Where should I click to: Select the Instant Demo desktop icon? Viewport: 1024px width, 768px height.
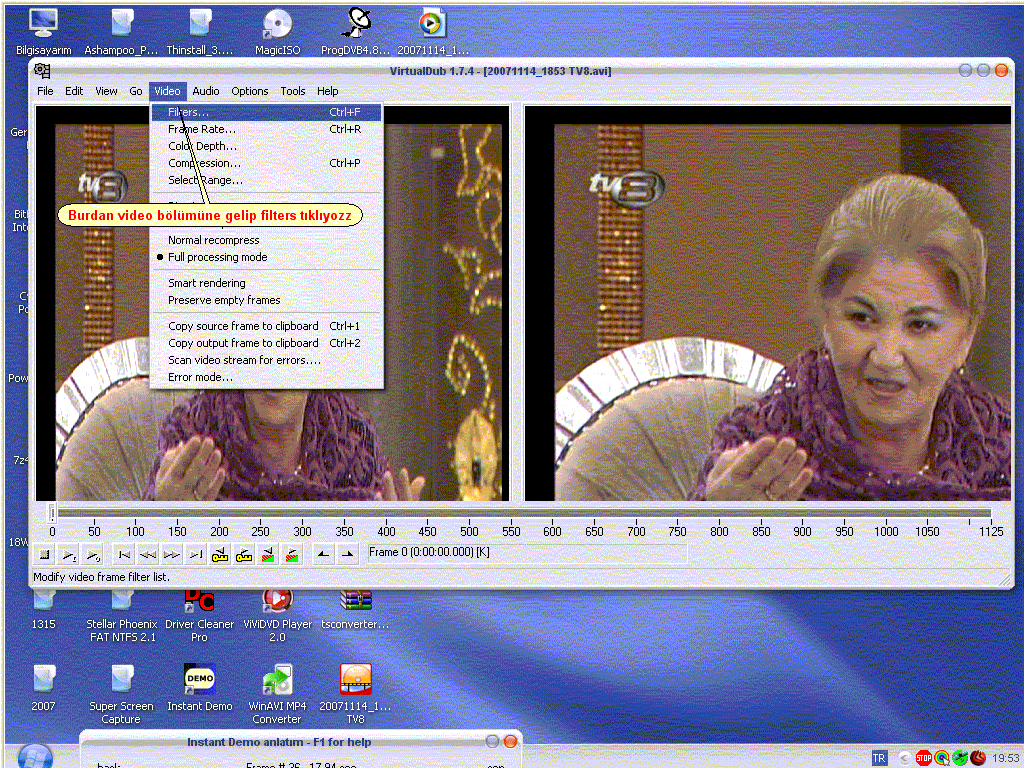coord(199,688)
